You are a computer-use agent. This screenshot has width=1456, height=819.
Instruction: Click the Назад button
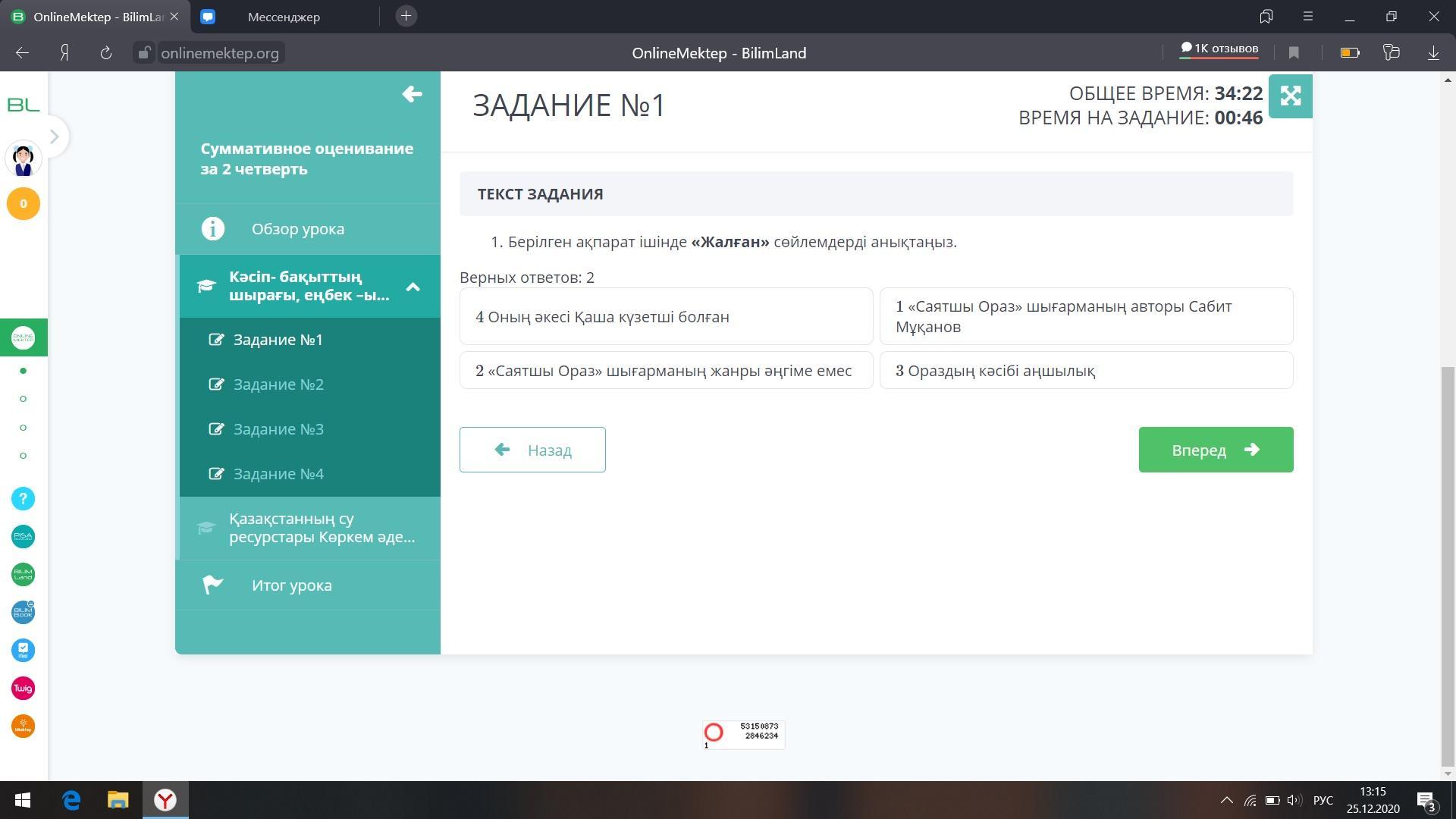point(532,450)
